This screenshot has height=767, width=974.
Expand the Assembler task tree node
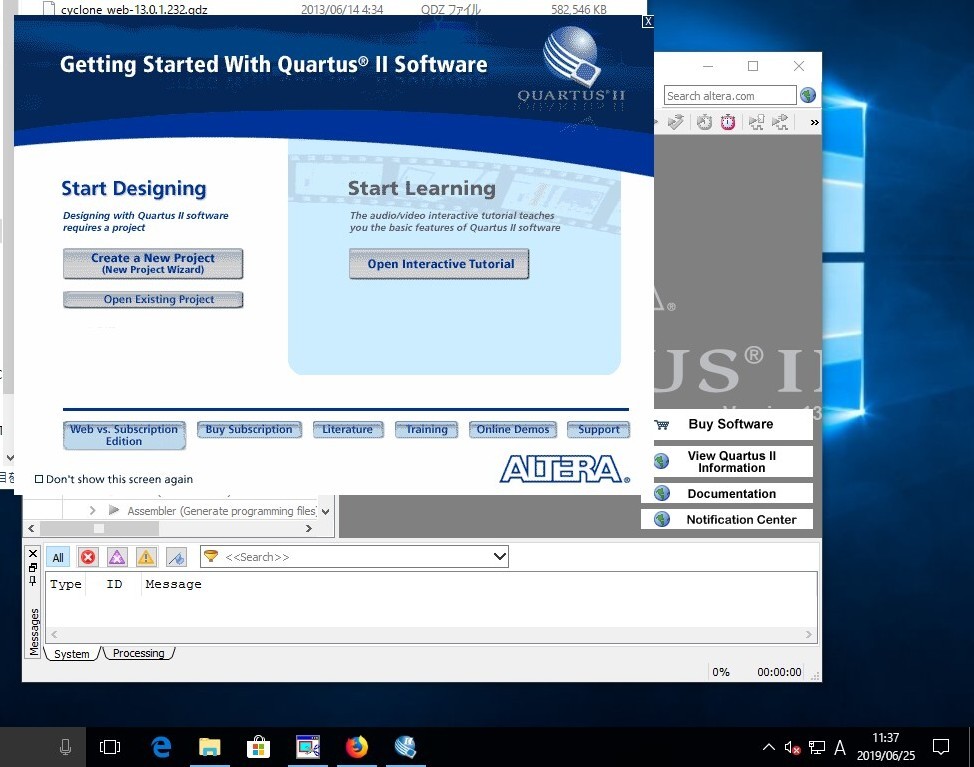(x=93, y=511)
